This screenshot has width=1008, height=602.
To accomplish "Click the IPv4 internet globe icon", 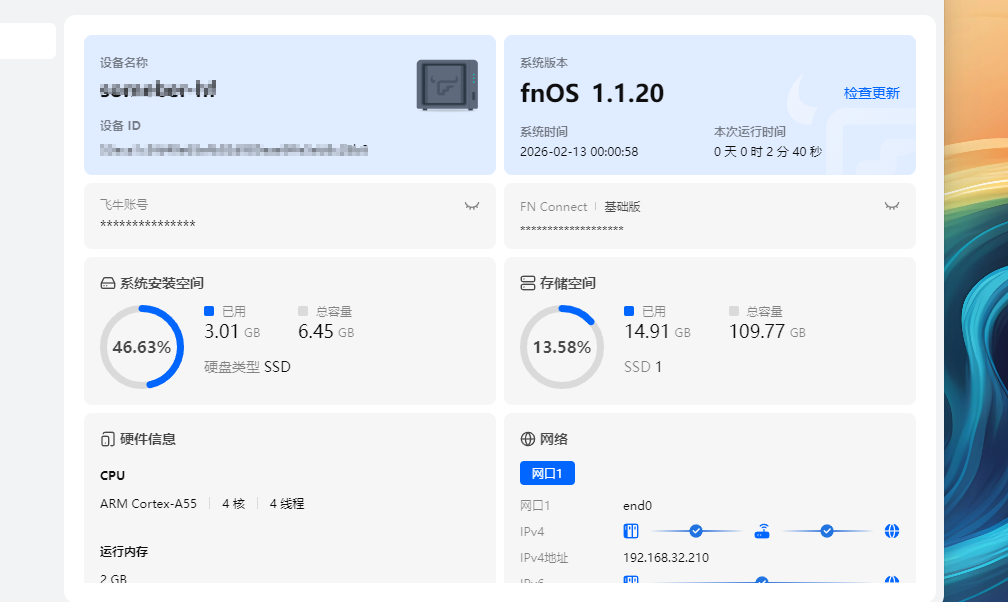I will 892,531.
